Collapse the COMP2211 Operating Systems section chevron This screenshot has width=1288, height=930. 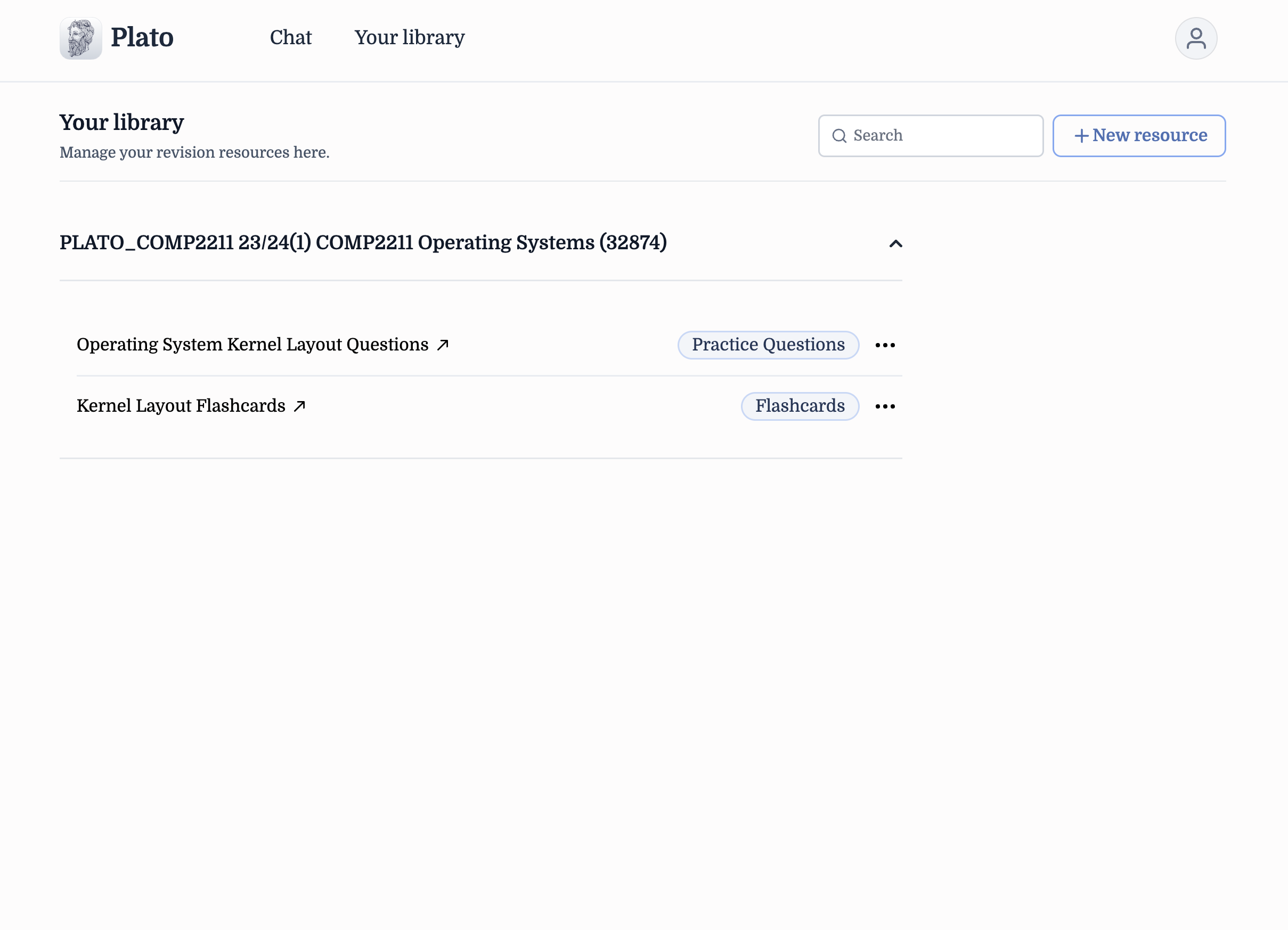[895, 243]
